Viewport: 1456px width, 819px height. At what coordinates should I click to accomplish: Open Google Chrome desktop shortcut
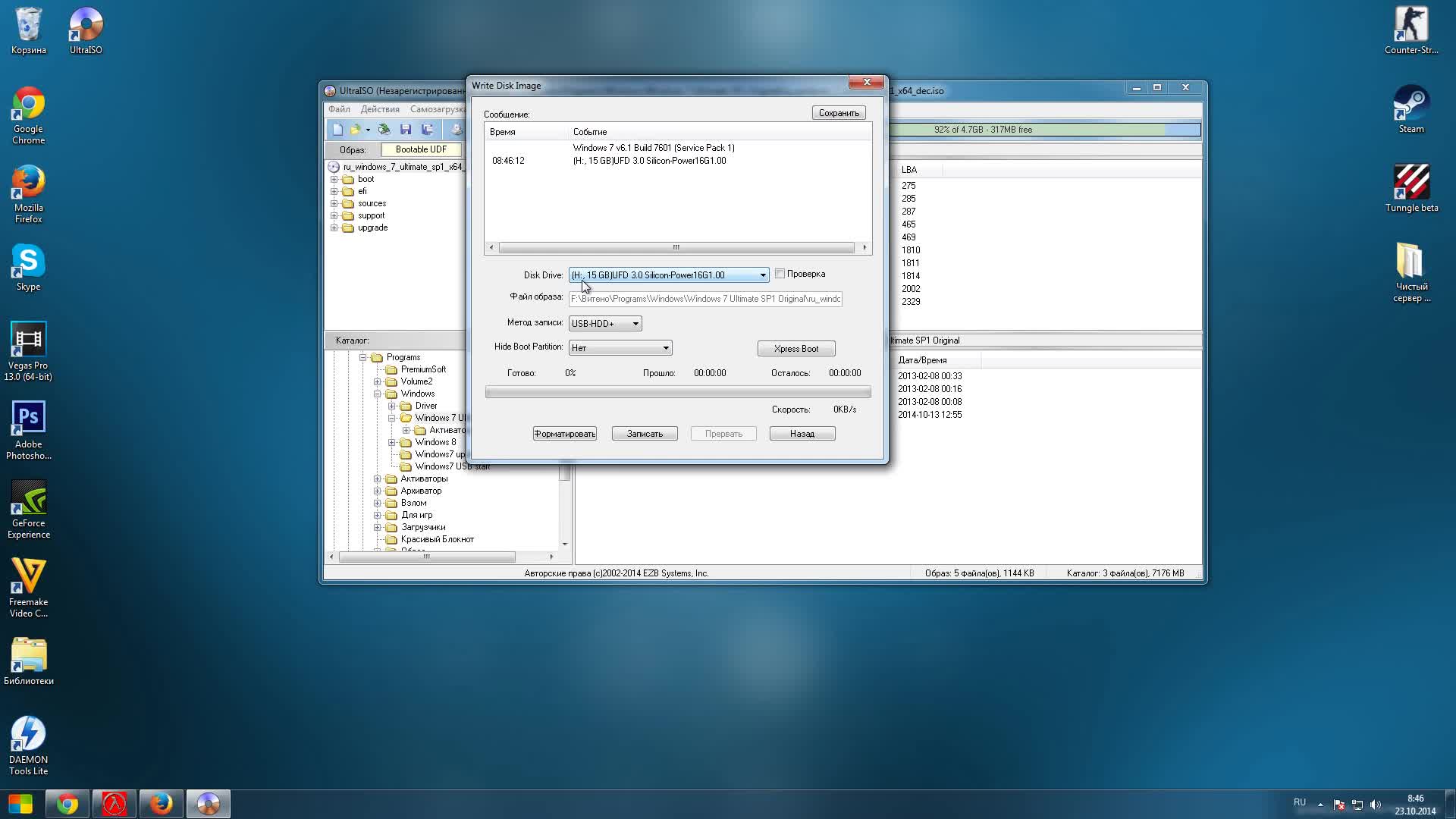tap(28, 115)
